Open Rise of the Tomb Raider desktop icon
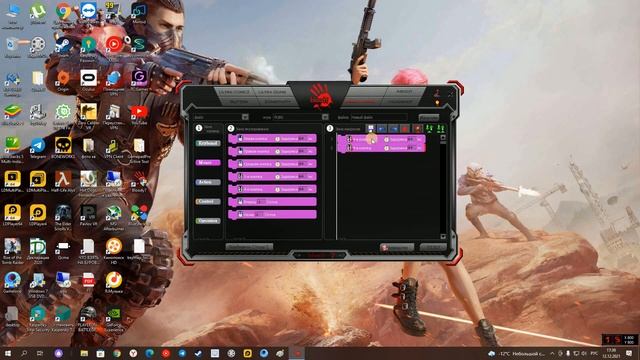Image resolution: width=640 pixels, height=360 pixels. 12,249
